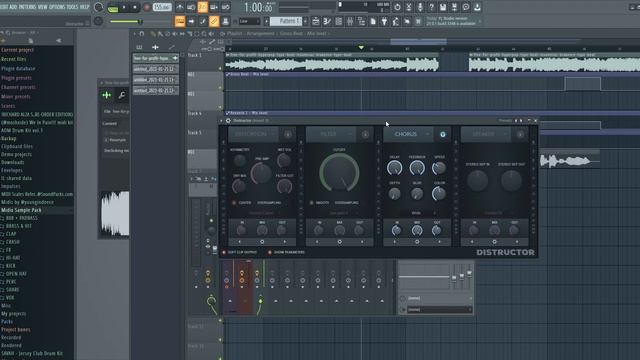
Task: Toggle the pattern/song mode switch
Action: coord(113,7)
